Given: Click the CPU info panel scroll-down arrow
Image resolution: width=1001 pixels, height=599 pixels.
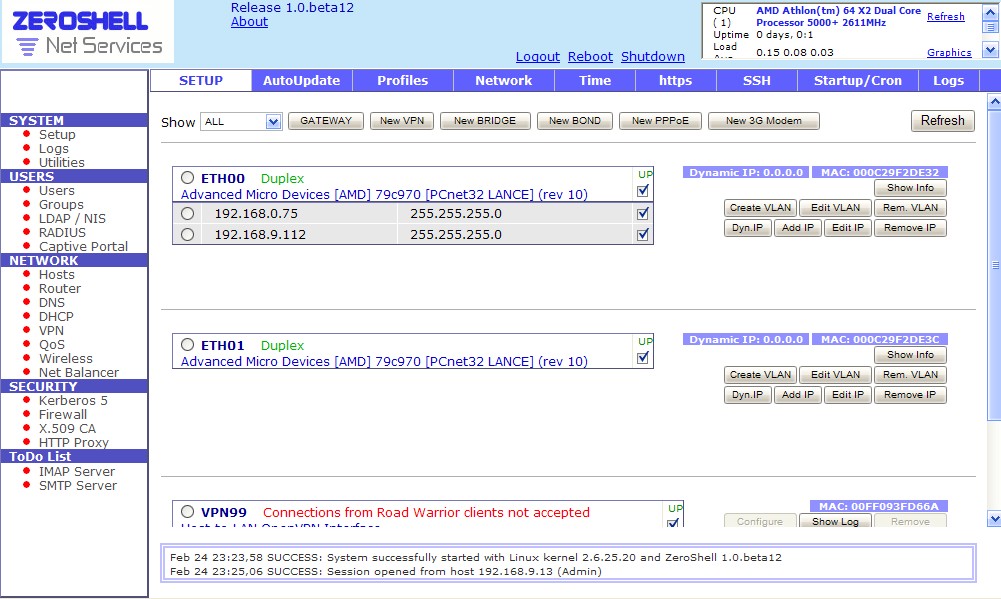Looking at the screenshot, I should click(x=990, y=49).
